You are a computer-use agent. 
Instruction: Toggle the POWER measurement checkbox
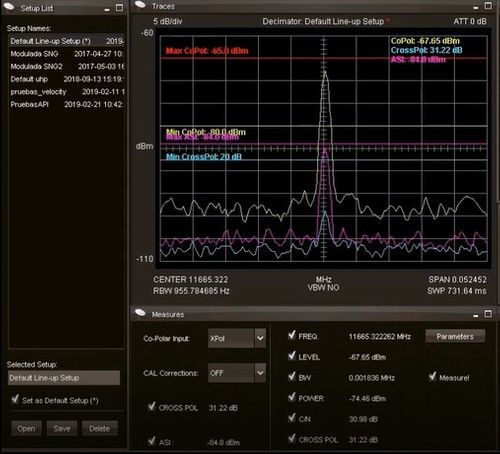(x=292, y=397)
